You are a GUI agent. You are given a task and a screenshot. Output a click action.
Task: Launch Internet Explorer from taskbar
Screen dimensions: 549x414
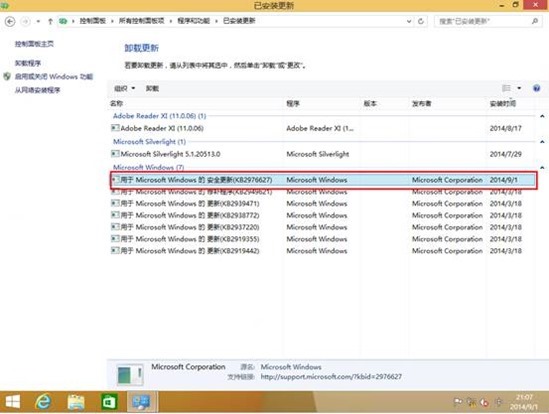click(x=43, y=402)
